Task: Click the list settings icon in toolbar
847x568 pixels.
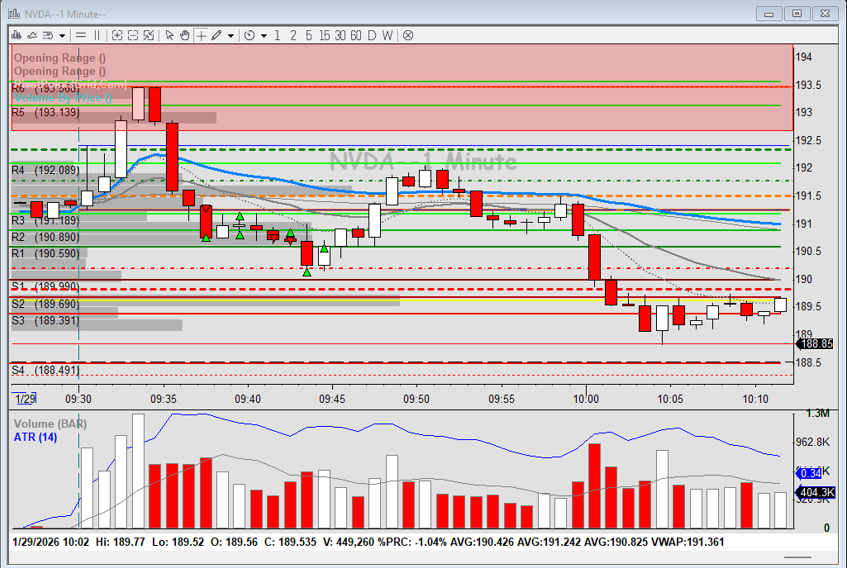Action: [x=48, y=36]
